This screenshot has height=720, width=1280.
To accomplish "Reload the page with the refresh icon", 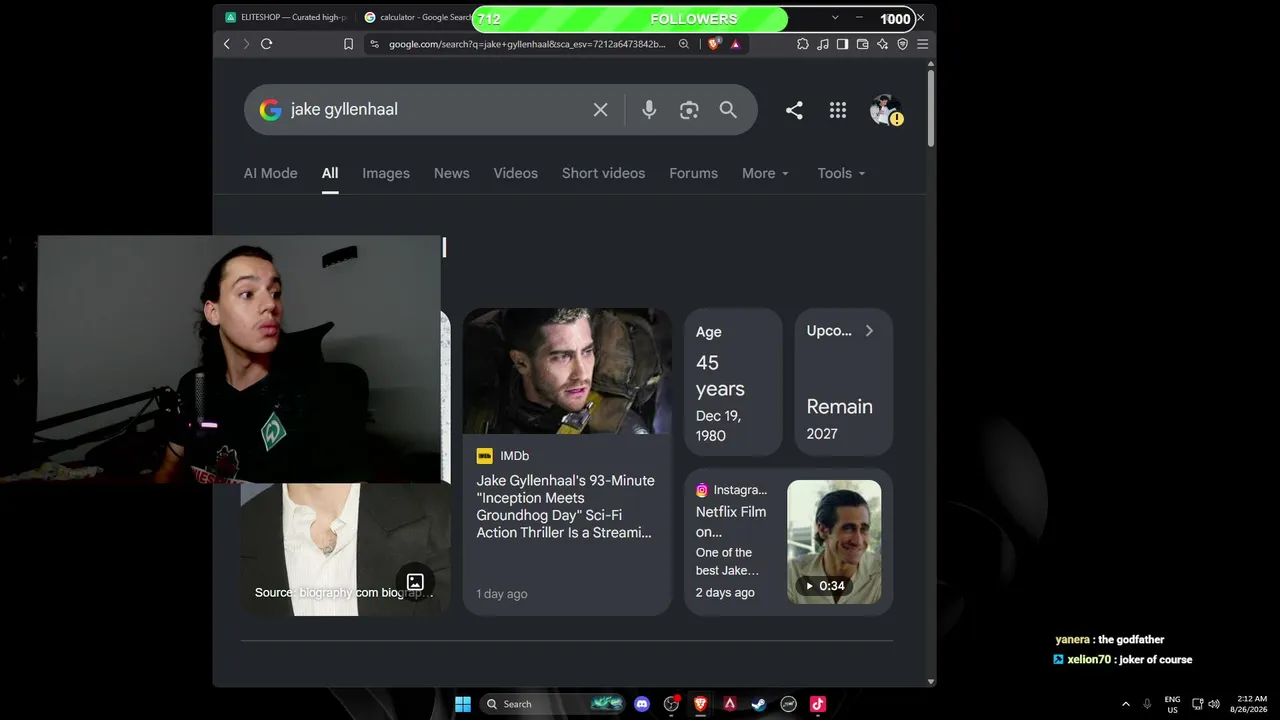I will click(266, 44).
